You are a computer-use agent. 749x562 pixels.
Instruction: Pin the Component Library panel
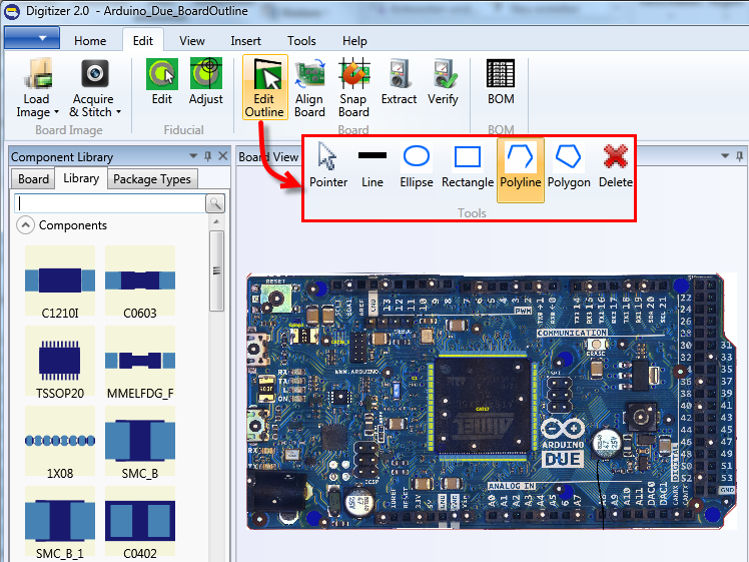[208, 156]
